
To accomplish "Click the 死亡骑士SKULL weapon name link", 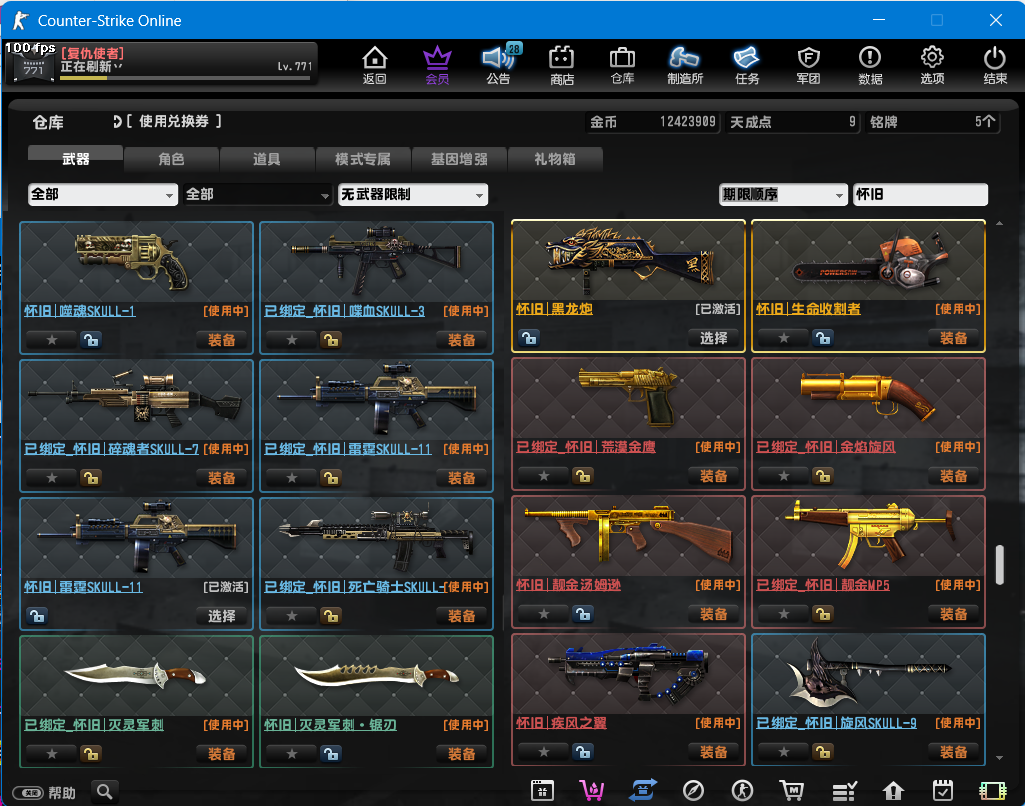I will [354, 586].
